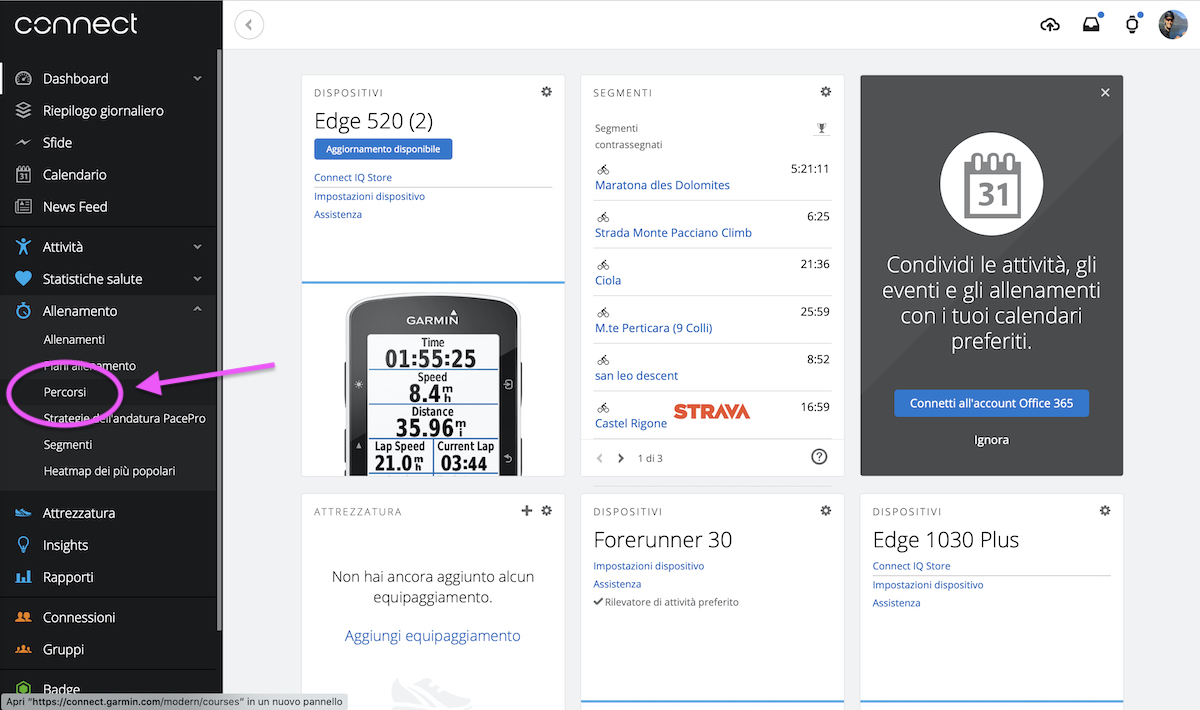Screen dimensions: 1200x710
Task: Click Aggiungi equipaggiamento link
Action: 432,636
